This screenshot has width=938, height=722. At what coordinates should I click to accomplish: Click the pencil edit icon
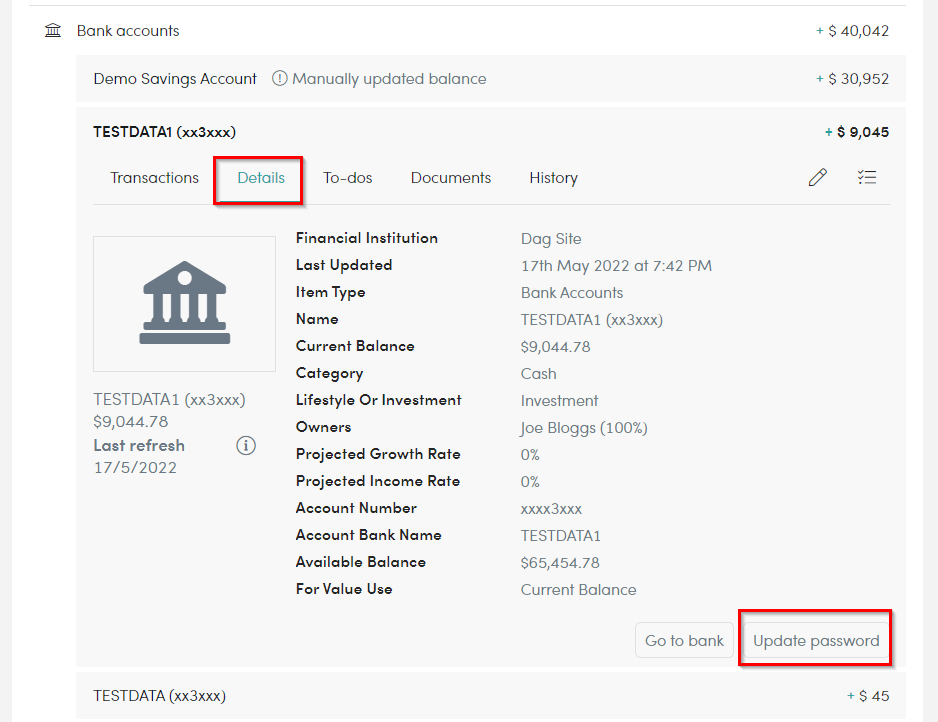tap(817, 177)
